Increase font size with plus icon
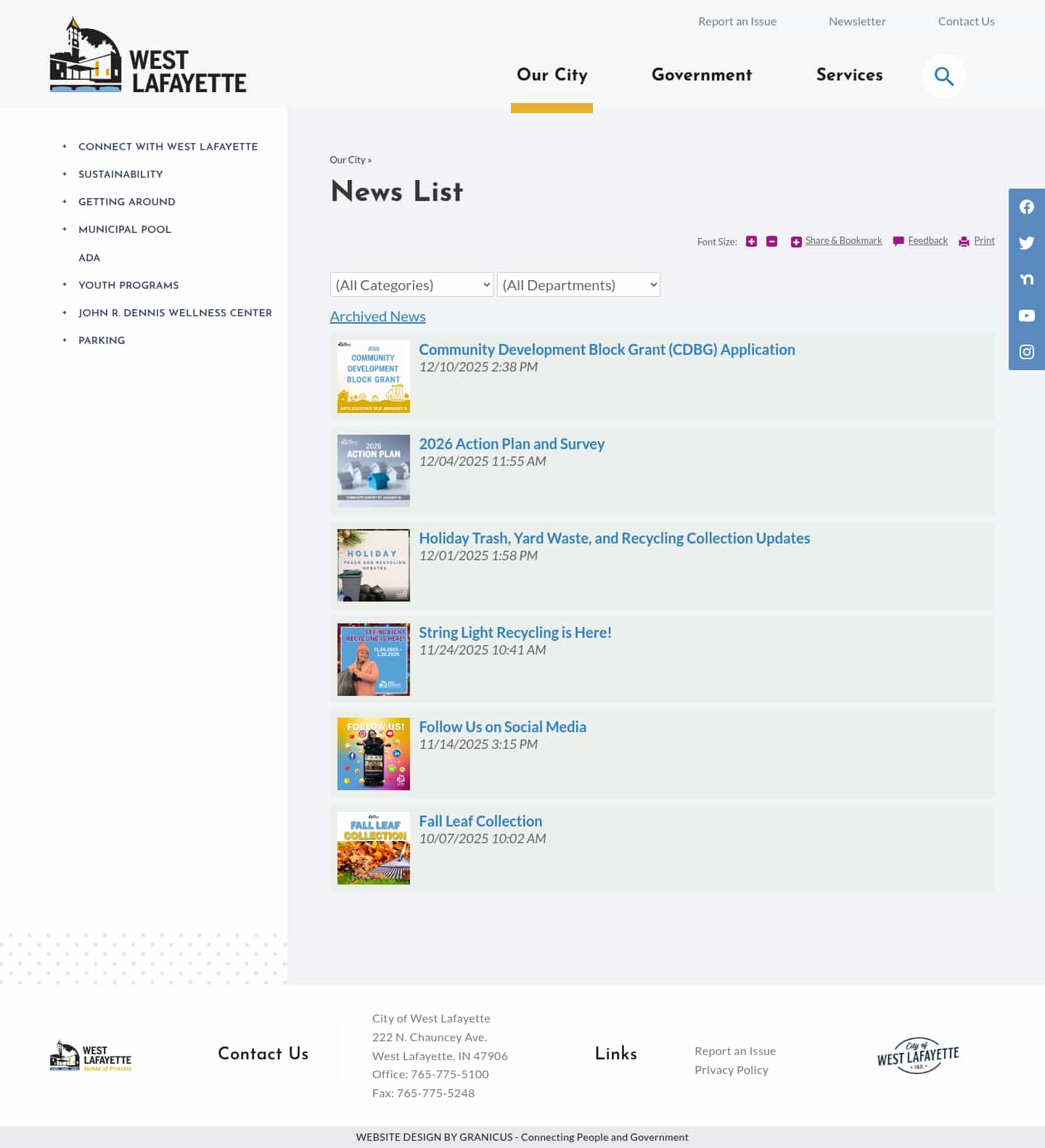 pyautogui.click(x=751, y=241)
